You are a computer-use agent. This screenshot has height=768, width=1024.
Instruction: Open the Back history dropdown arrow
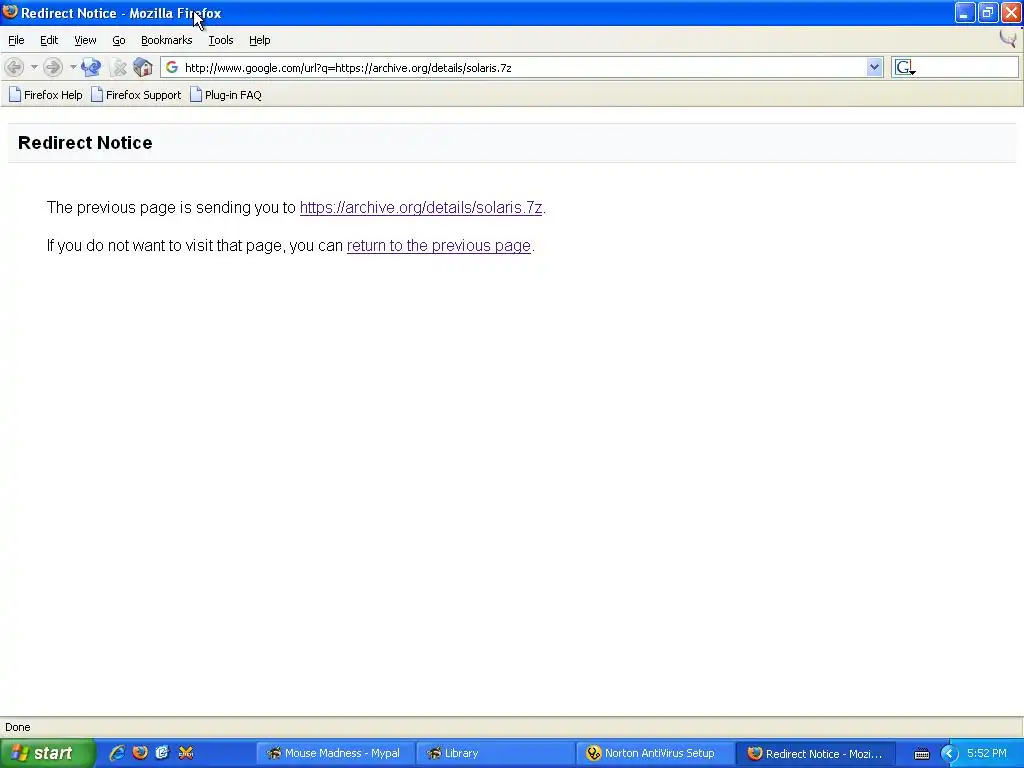34,67
